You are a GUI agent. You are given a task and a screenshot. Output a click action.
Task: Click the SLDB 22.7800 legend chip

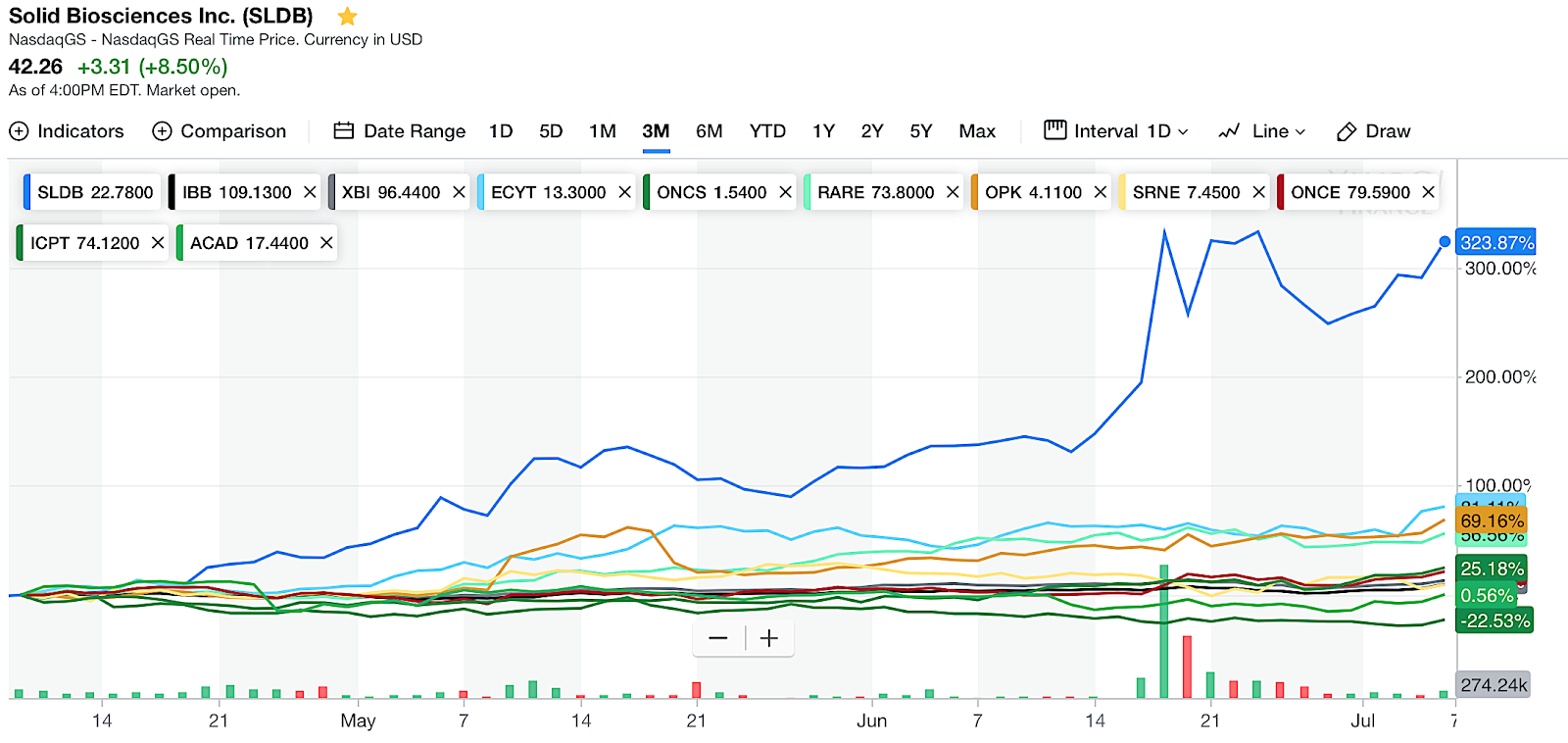pos(92,192)
